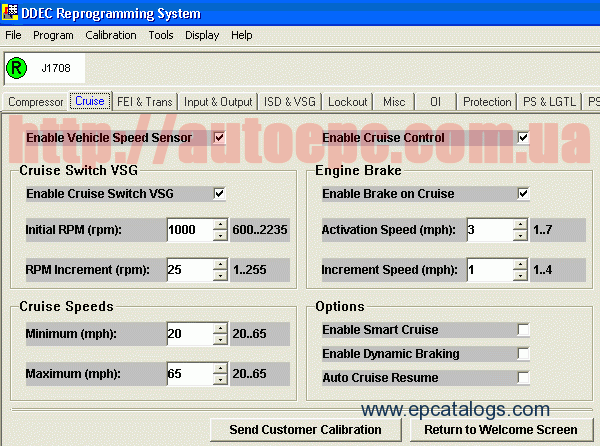Click the DDEC application title bar icon
Image resolution: width=600 pixels, height=446 pixels.
pos(10,12)
